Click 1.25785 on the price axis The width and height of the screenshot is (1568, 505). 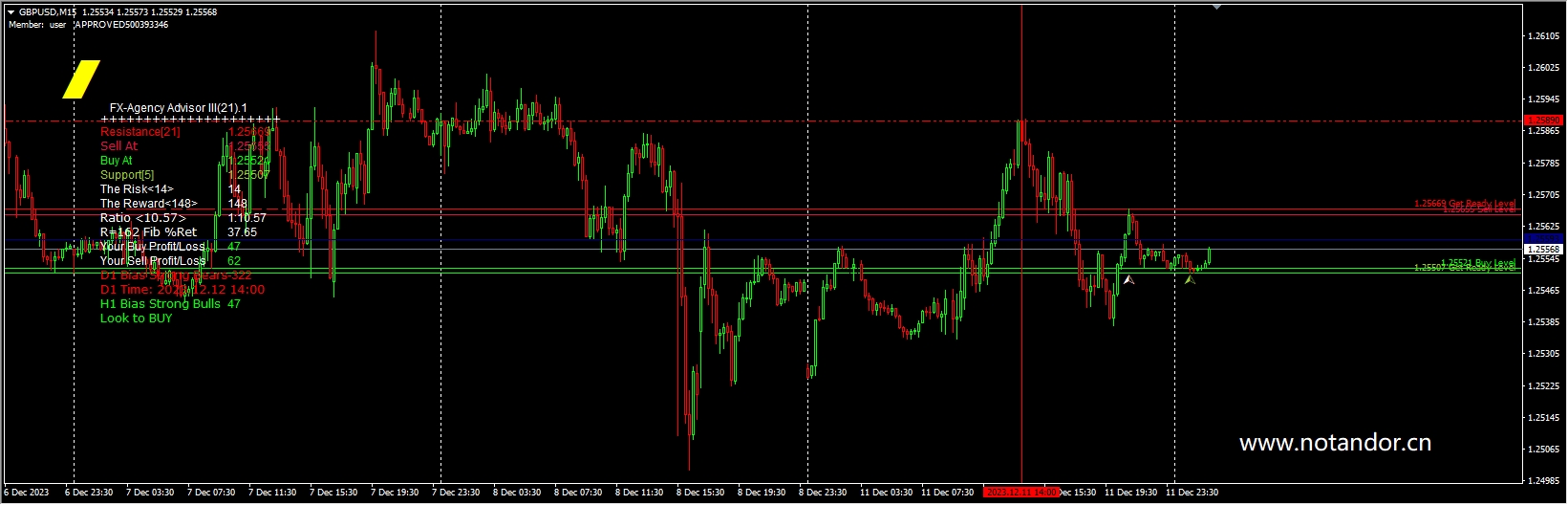tap(1544, 164)
